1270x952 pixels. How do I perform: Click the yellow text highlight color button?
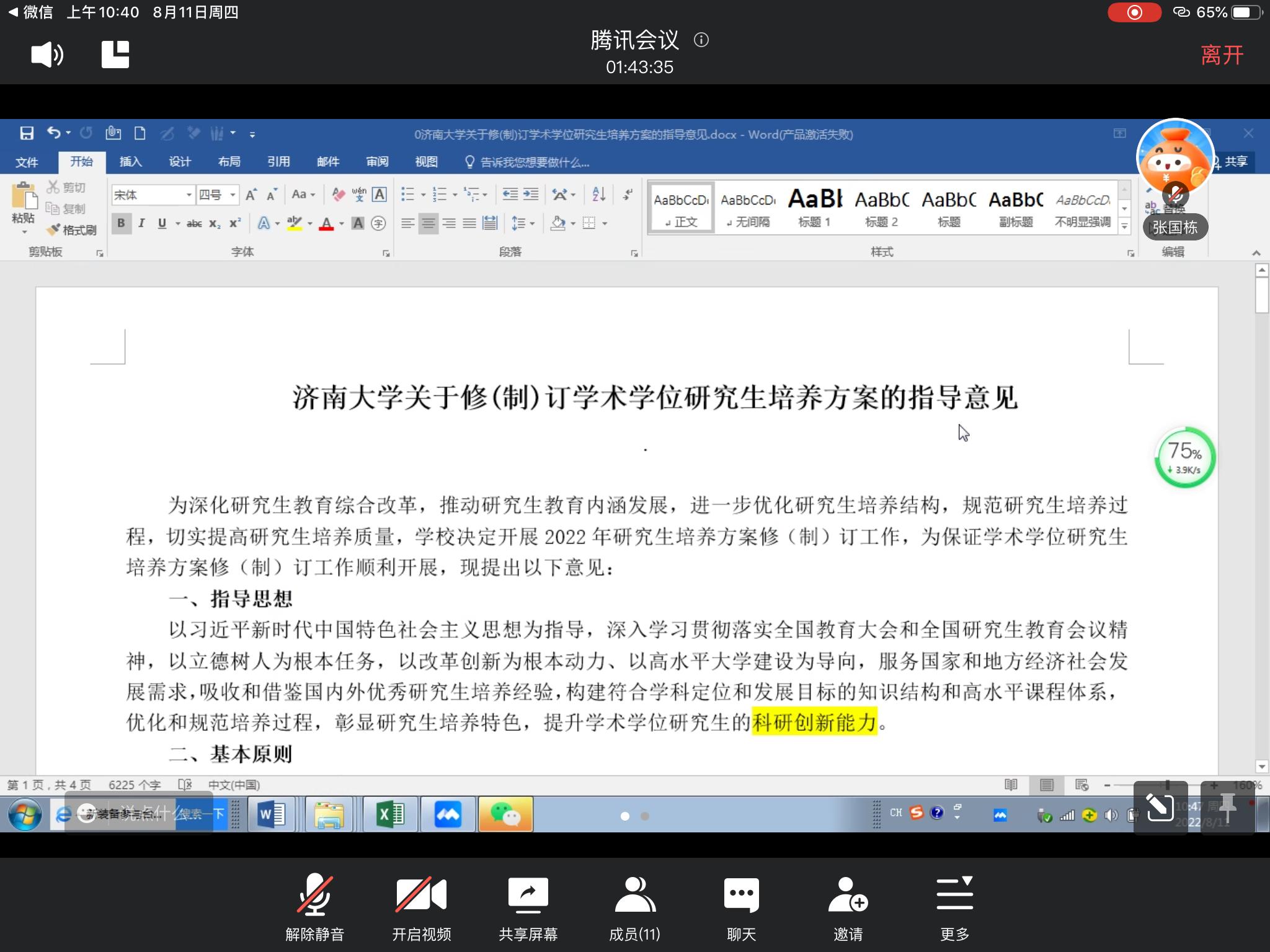point(295,223)
